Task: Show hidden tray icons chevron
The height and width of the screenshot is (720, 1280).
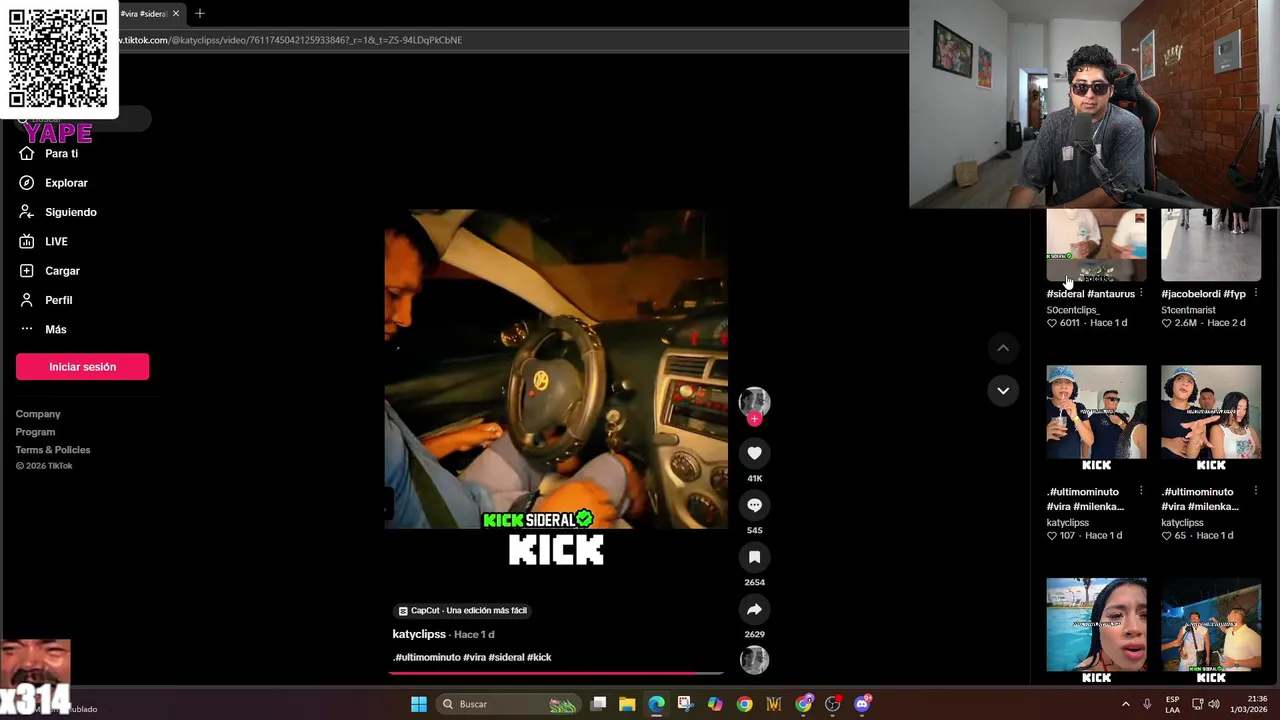Action: [x=1125, y=704]
